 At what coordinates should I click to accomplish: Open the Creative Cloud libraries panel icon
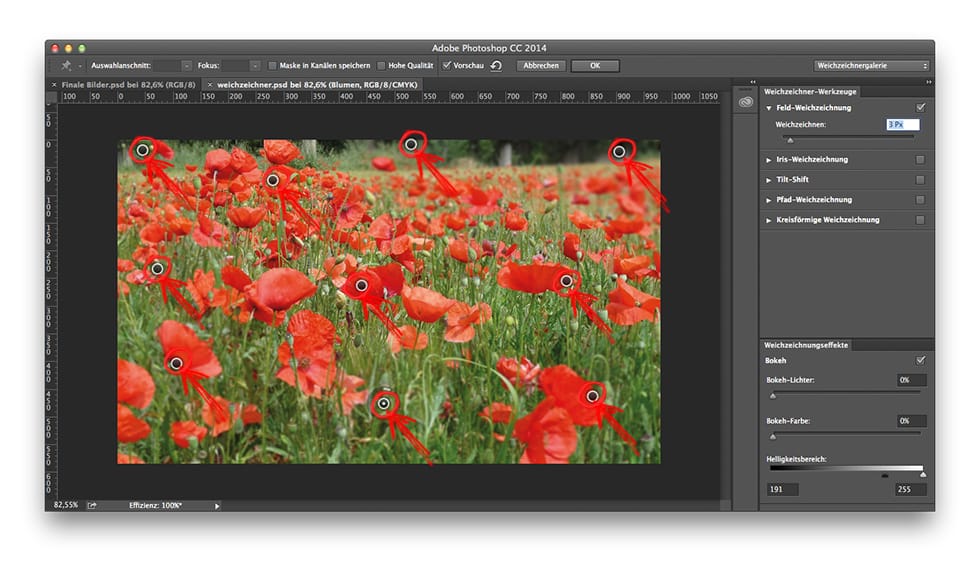(x=746, y=102)
